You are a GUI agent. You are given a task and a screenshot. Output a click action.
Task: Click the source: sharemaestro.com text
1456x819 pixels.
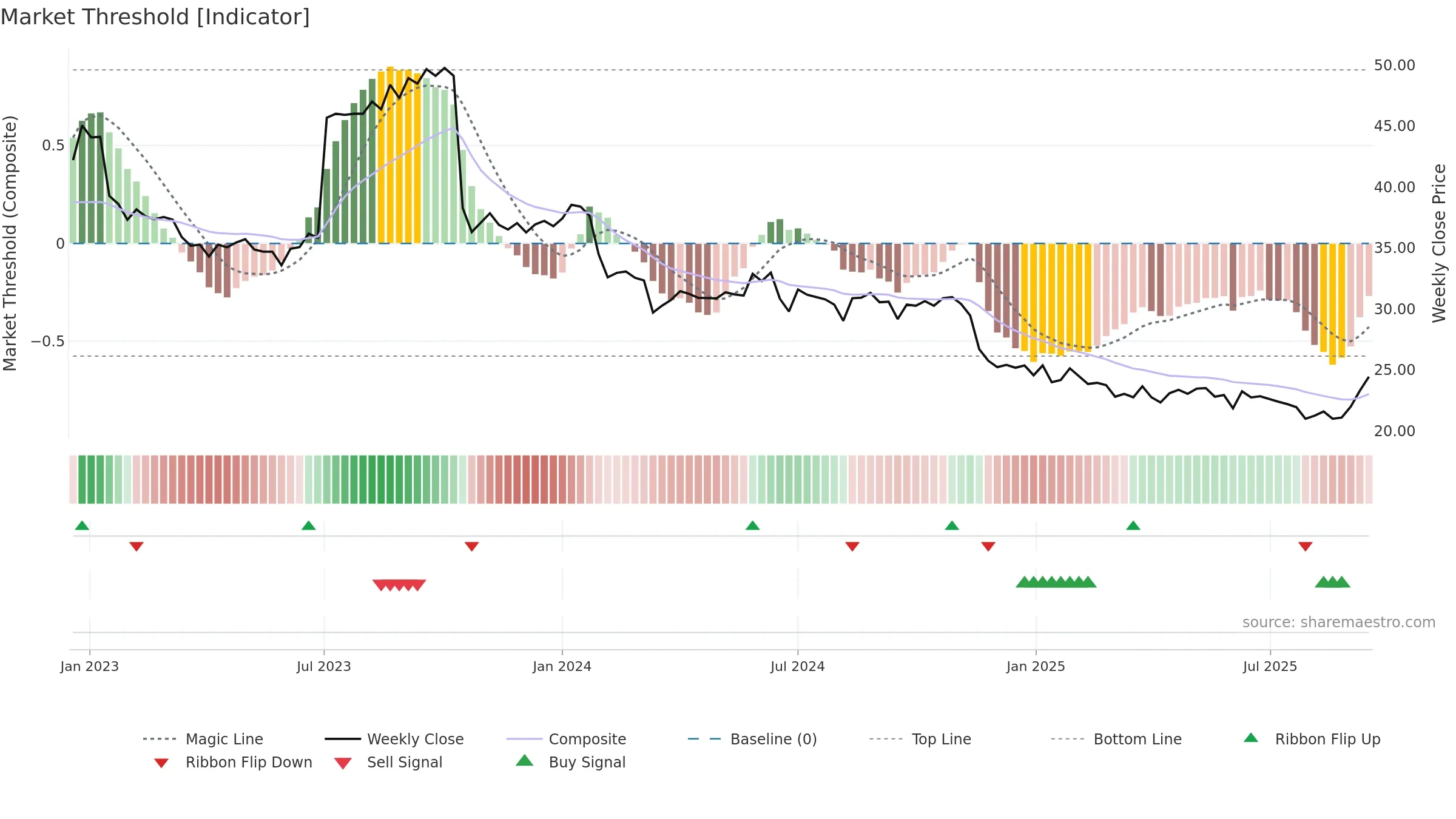point(1339,622)
